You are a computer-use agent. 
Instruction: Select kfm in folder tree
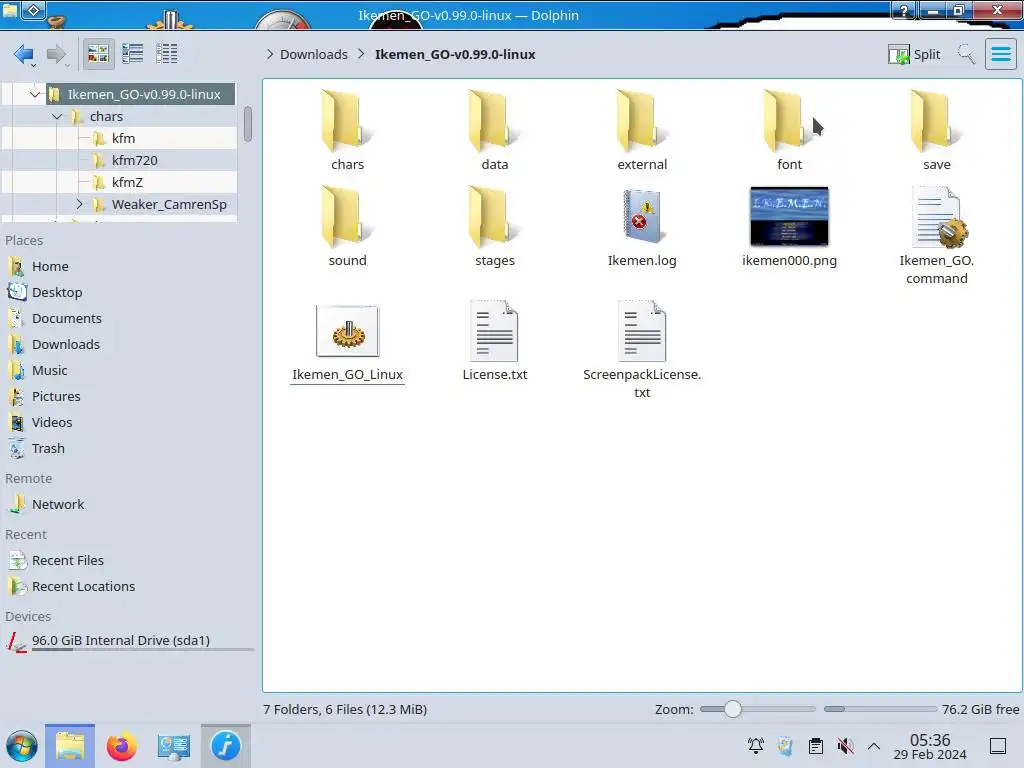(123, 138)
